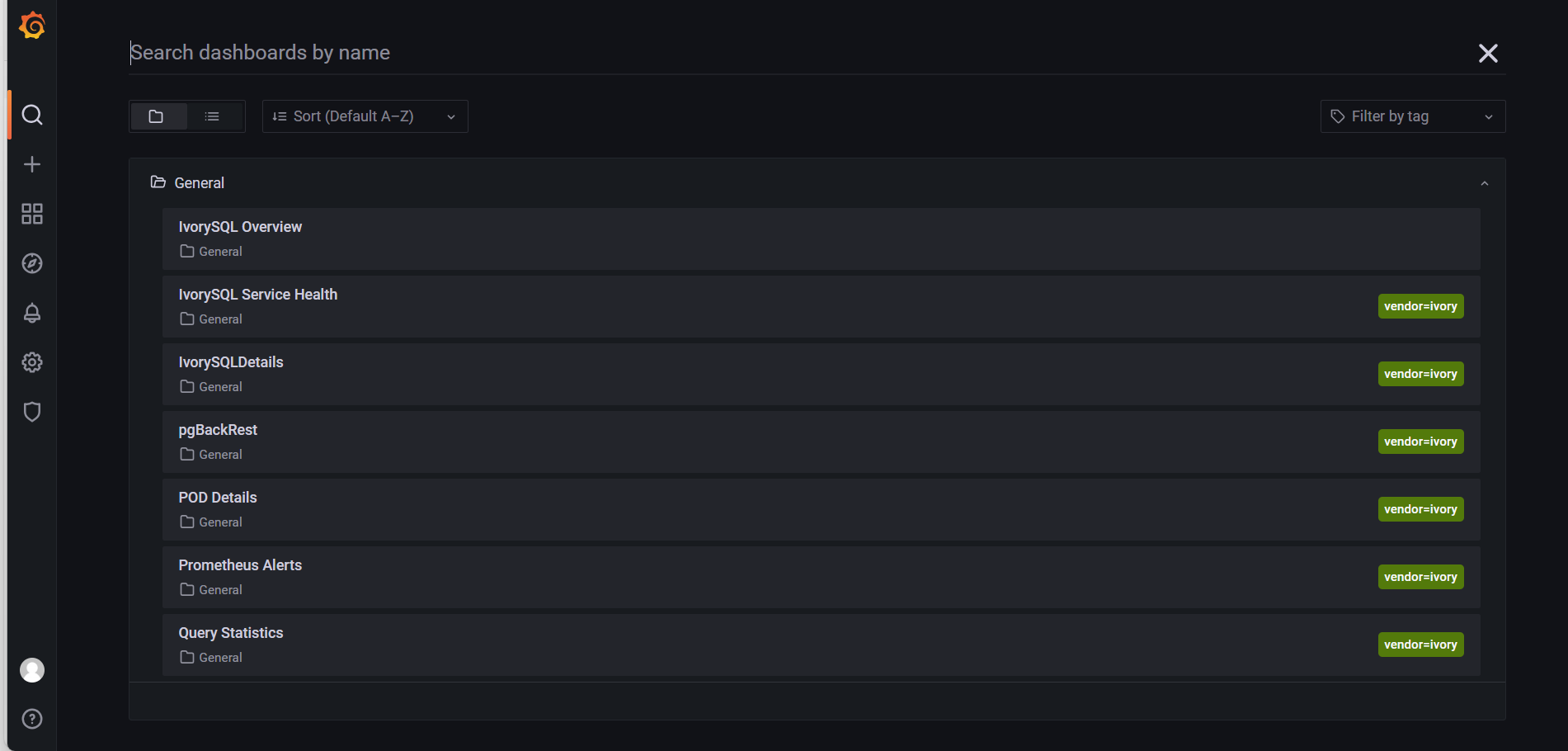Click the user avatar icon

(x=32, y=670)
